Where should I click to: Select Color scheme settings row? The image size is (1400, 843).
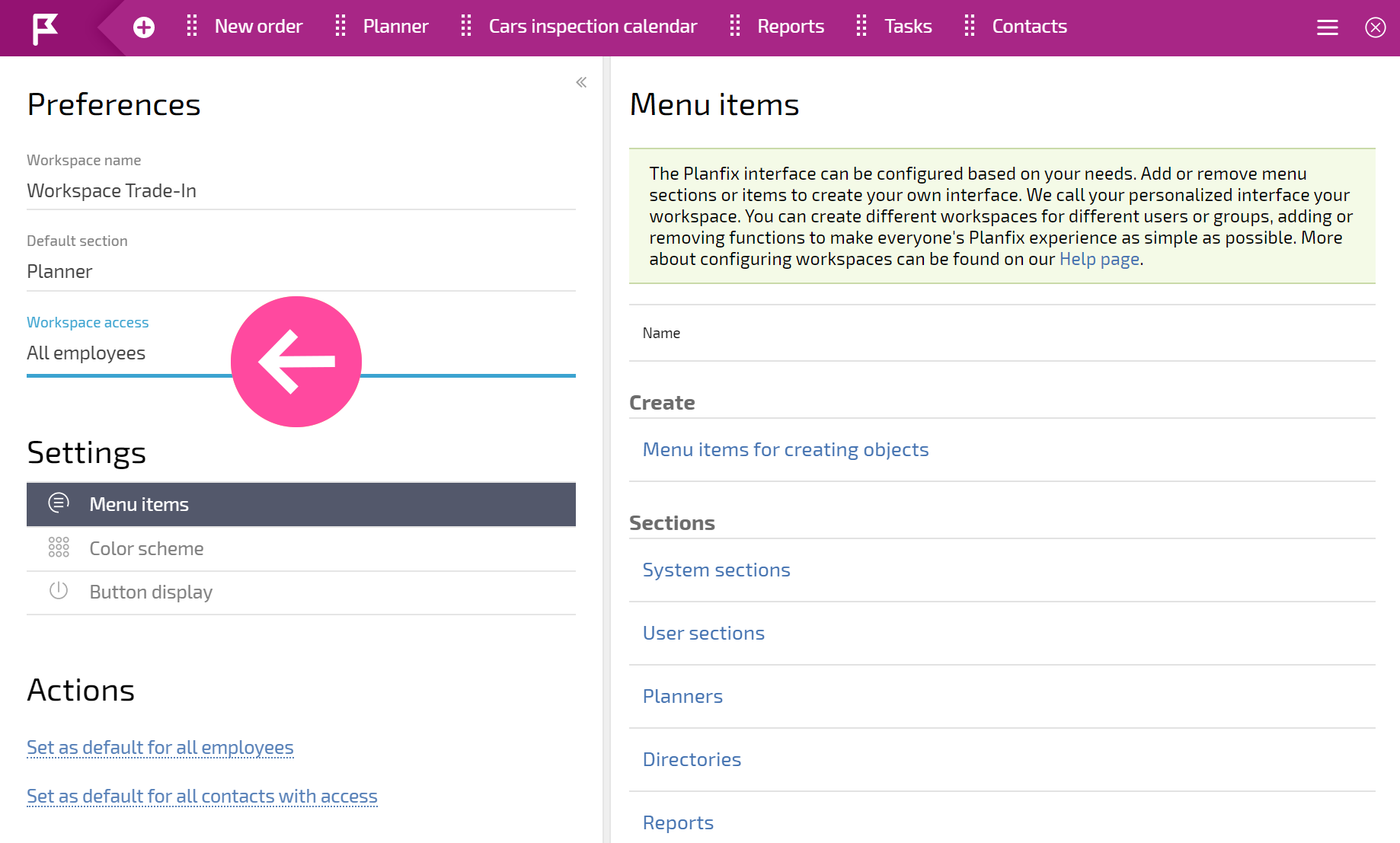coord(301,548)
